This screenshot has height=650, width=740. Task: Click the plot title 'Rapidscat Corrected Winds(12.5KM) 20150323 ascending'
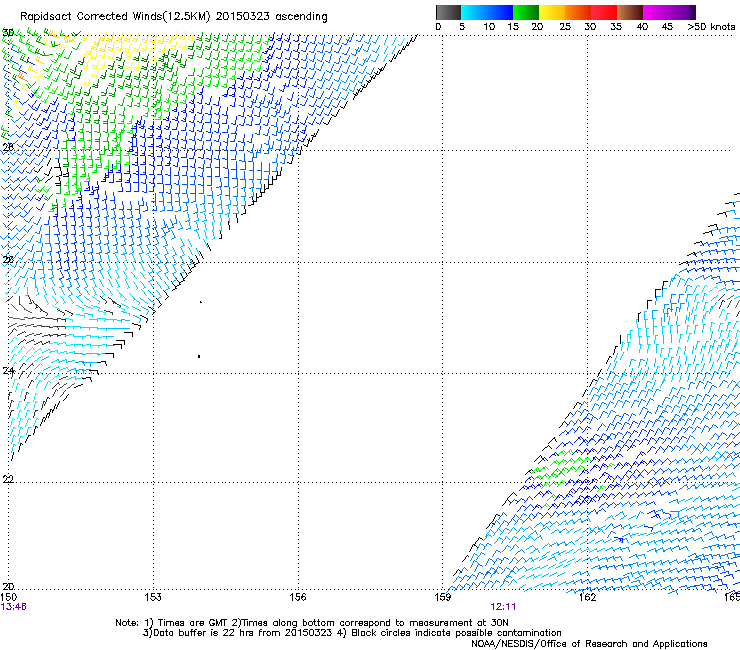tap(174, 17)
